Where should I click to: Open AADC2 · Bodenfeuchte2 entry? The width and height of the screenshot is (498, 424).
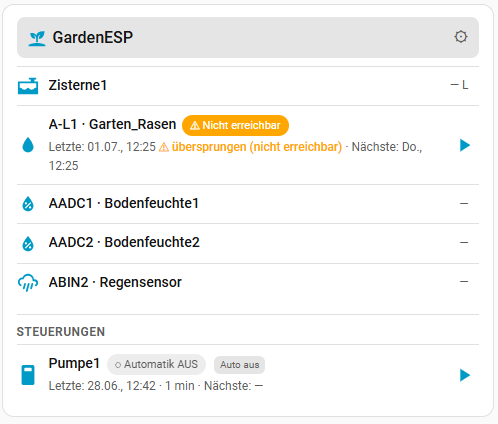(248, 243)
